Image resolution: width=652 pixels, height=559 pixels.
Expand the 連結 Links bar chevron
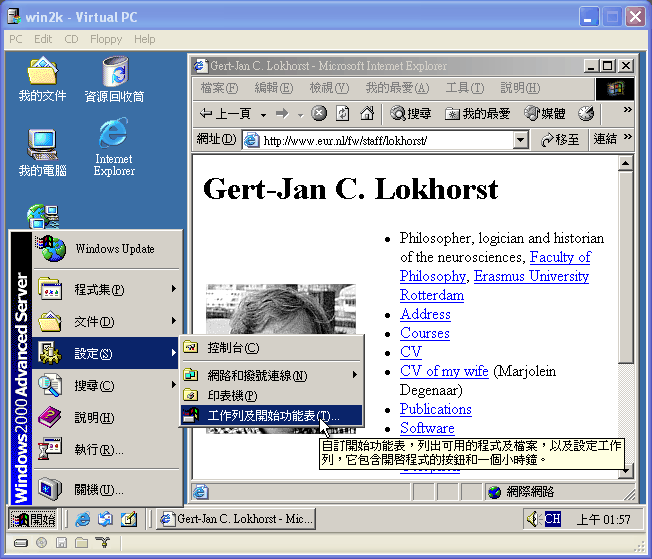(x=627, y=136)
